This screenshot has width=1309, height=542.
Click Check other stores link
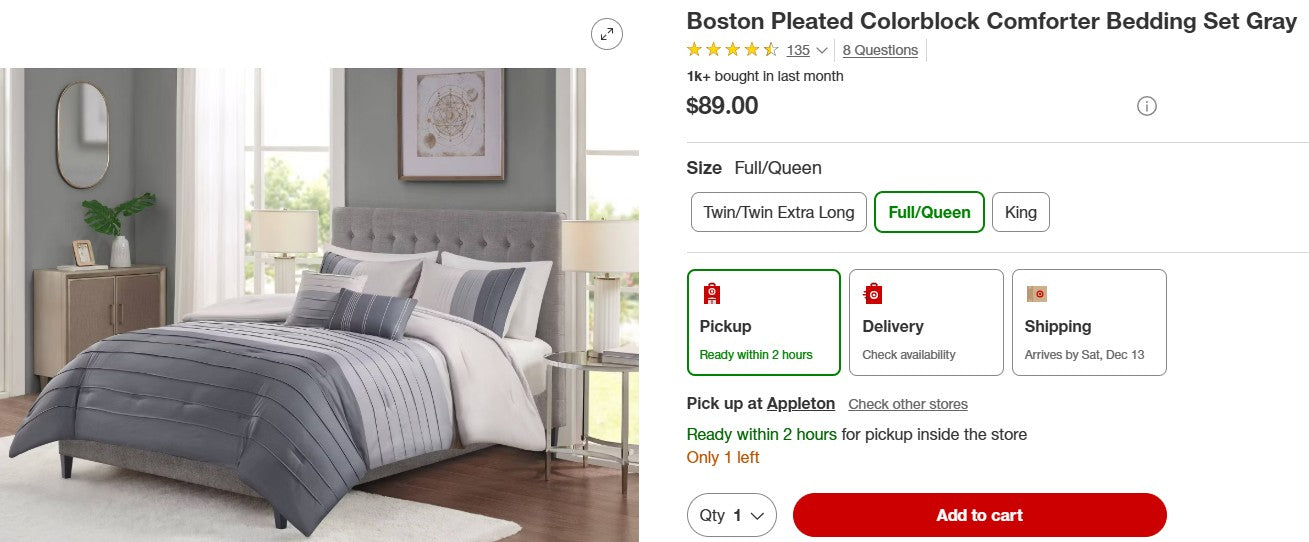(908, 404)
